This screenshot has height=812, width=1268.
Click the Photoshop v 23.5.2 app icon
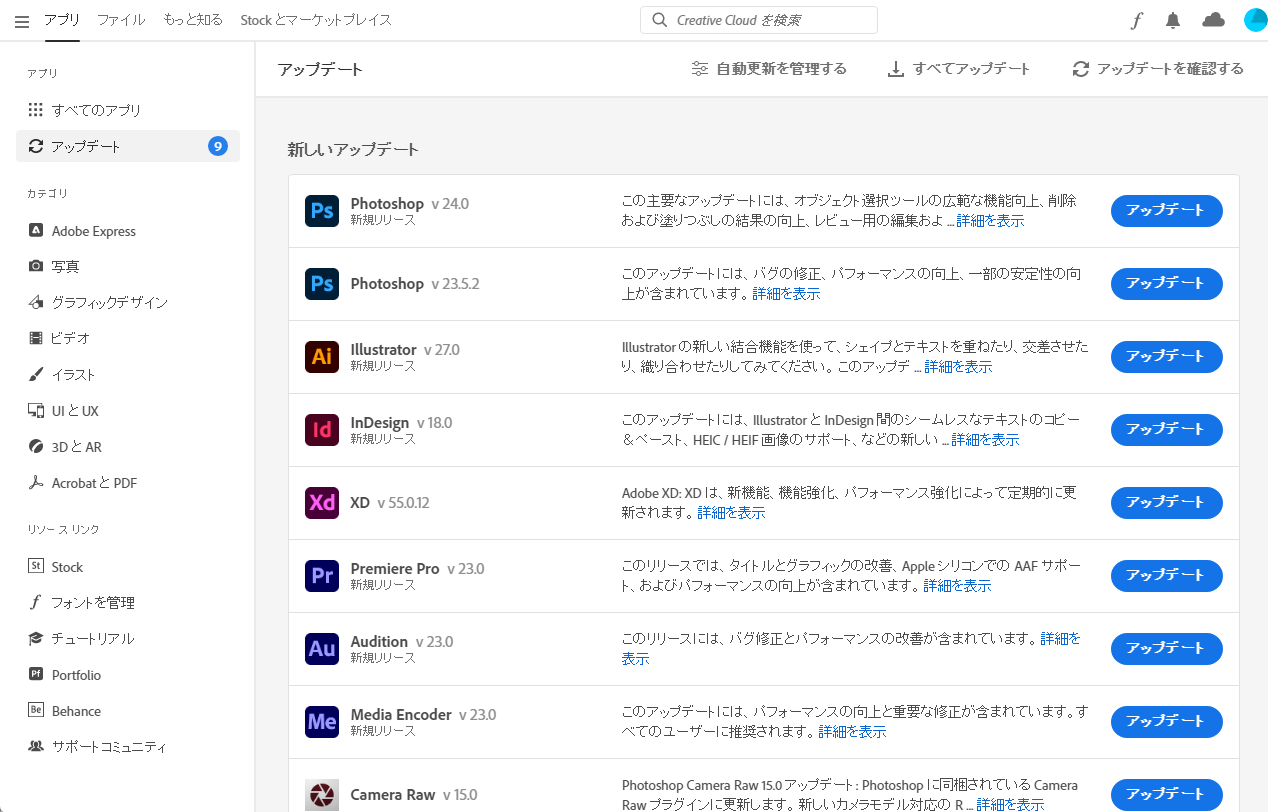point(322,284)
